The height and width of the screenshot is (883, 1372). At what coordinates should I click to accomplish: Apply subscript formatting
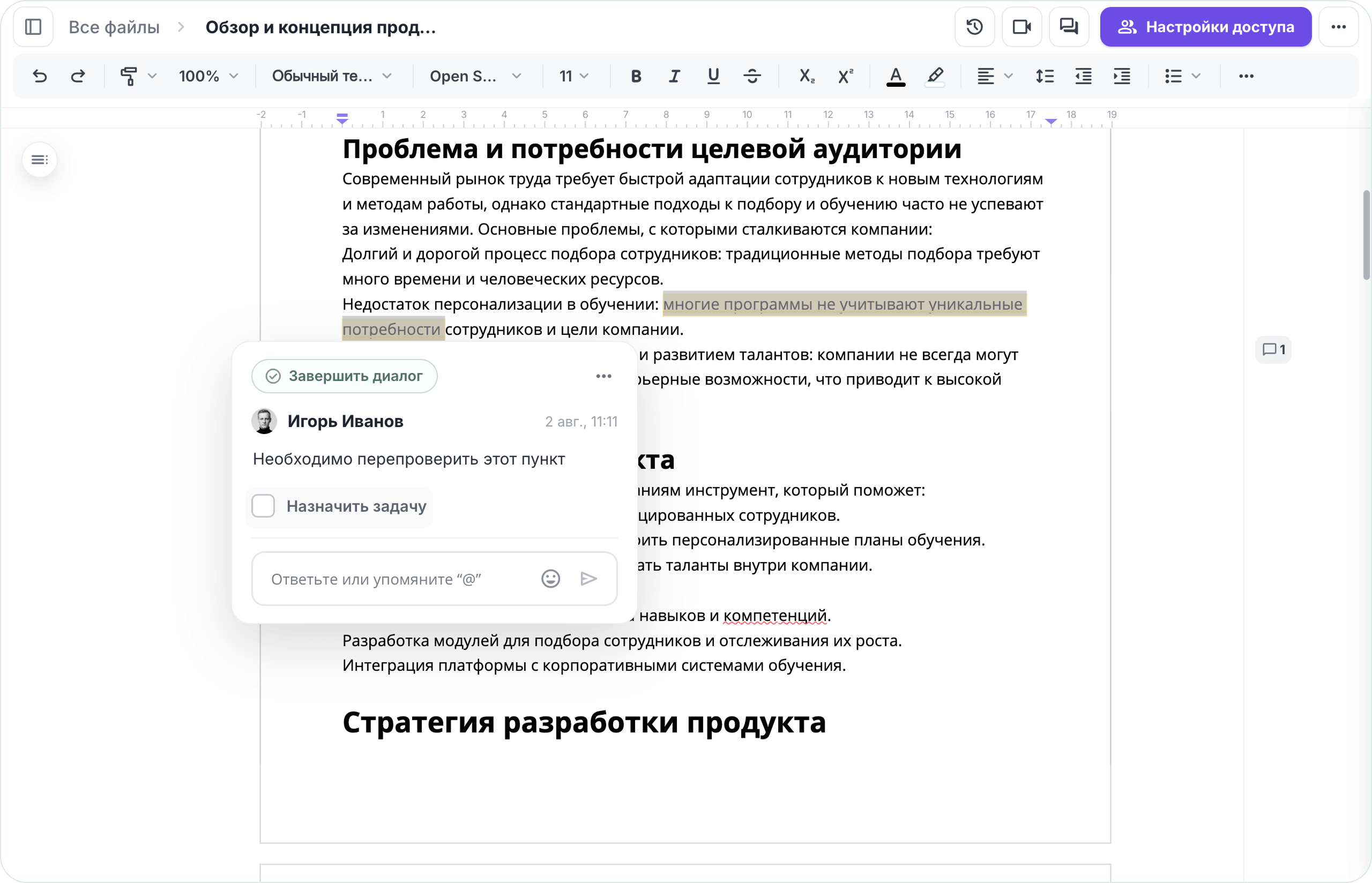click(x=807, y=76)
